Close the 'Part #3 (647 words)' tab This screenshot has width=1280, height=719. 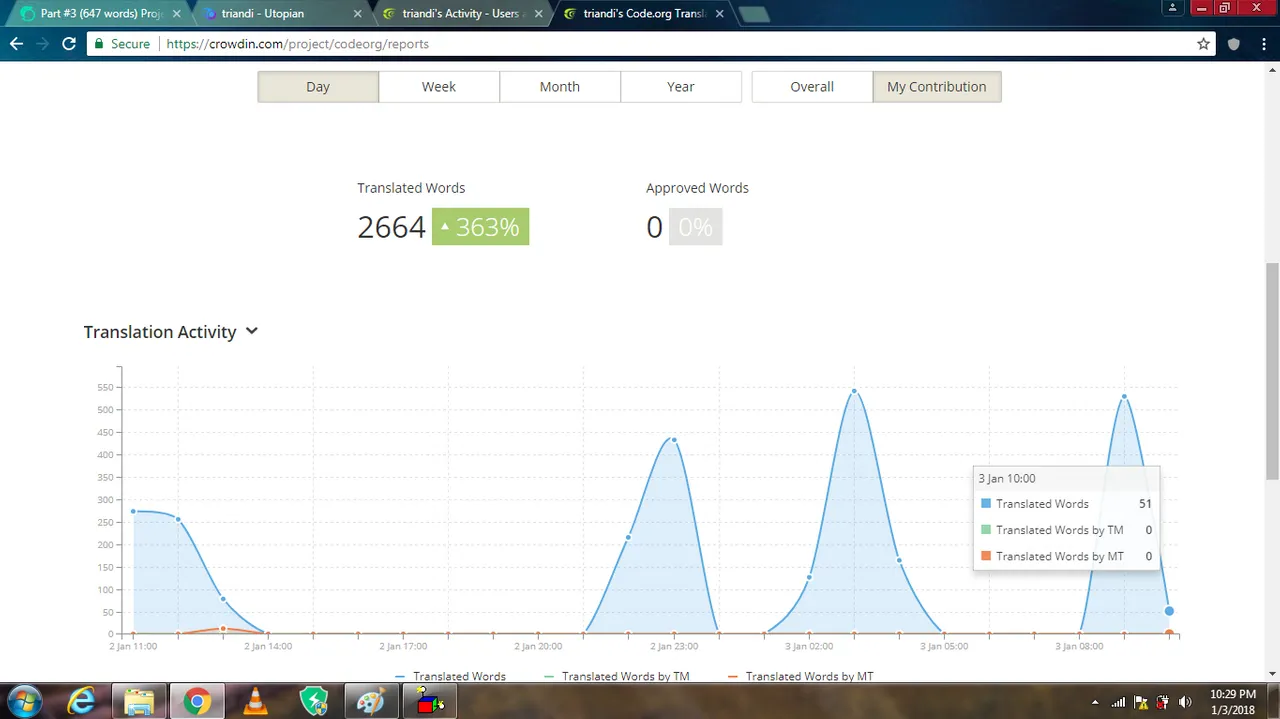click(177, 14)
